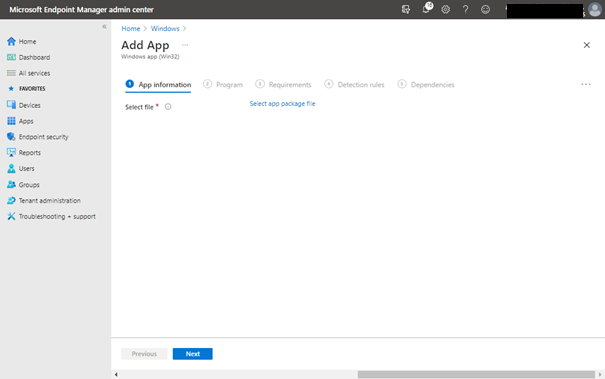Open portal settings gear icon
Screen dimensions: 605x379
click(x=446, y=9)
